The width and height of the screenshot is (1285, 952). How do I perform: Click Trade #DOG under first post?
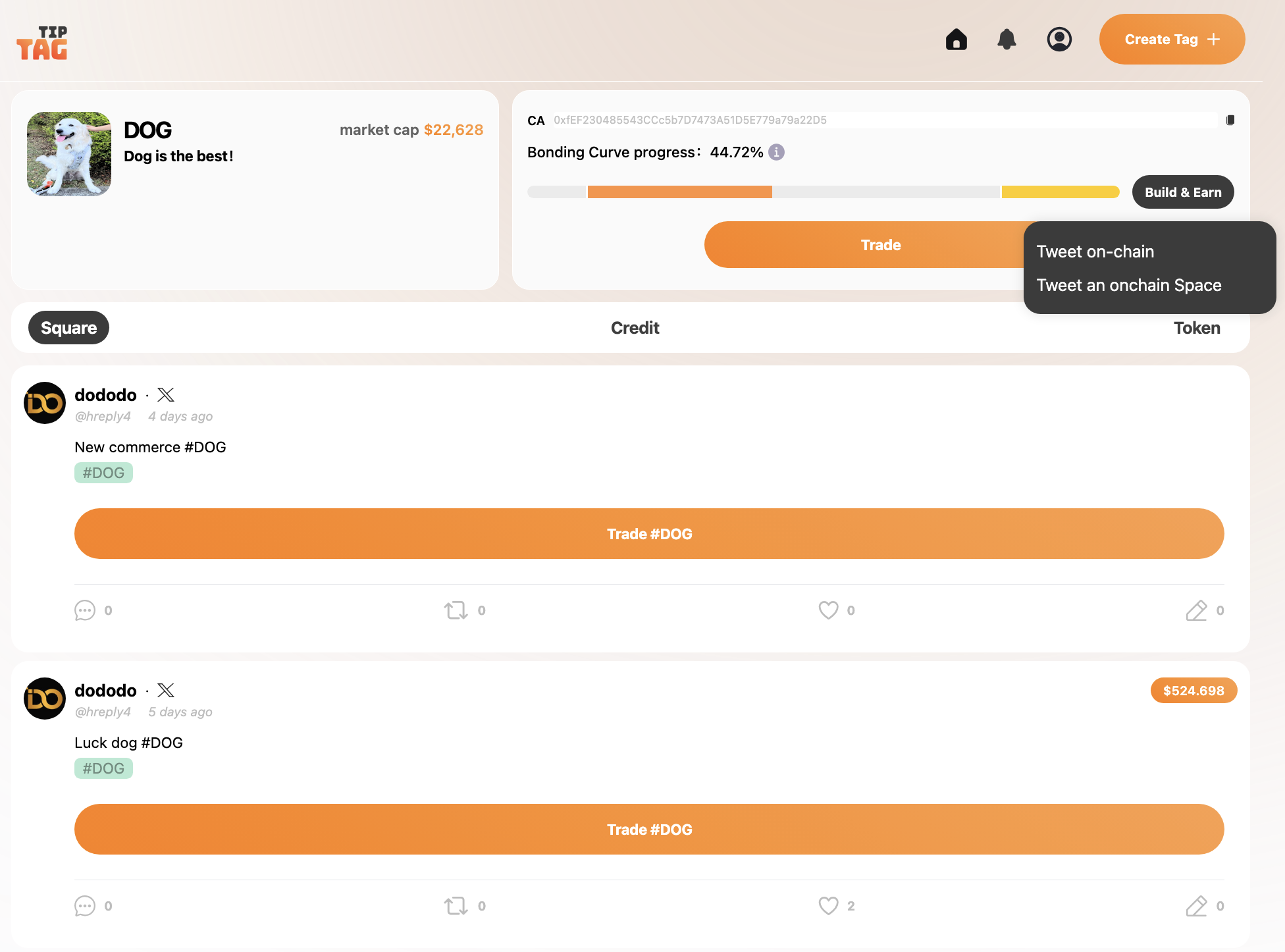648,534
